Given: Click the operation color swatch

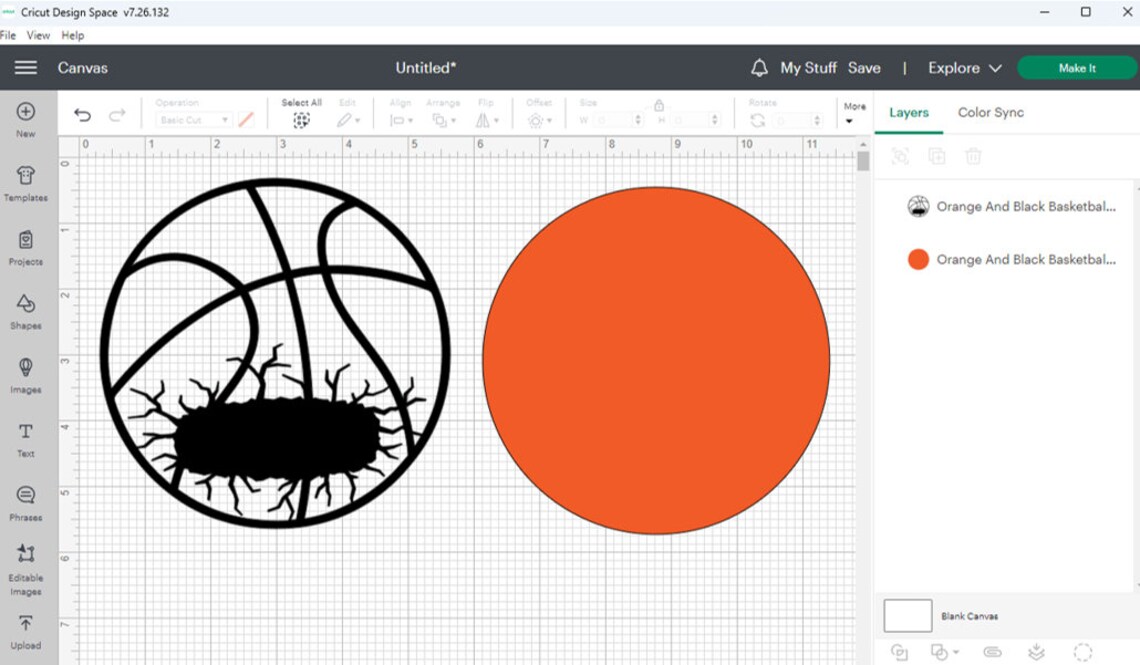Looking at the screenshot, I should [x=246, y=119].
